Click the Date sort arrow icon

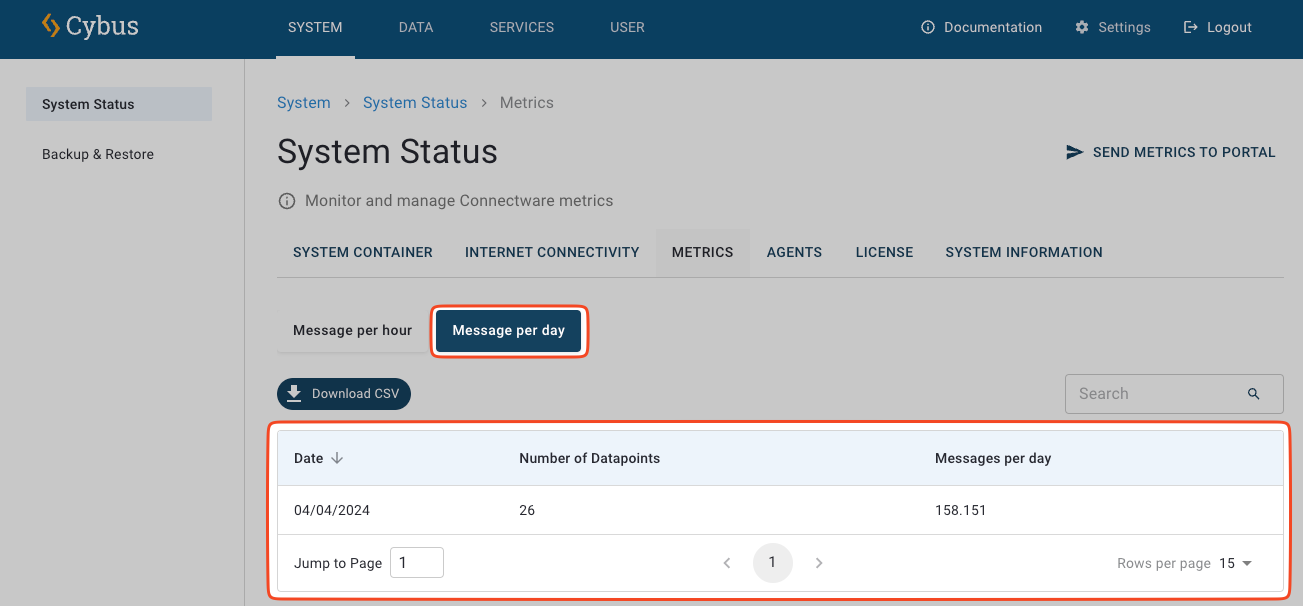[x=337, y=458]
